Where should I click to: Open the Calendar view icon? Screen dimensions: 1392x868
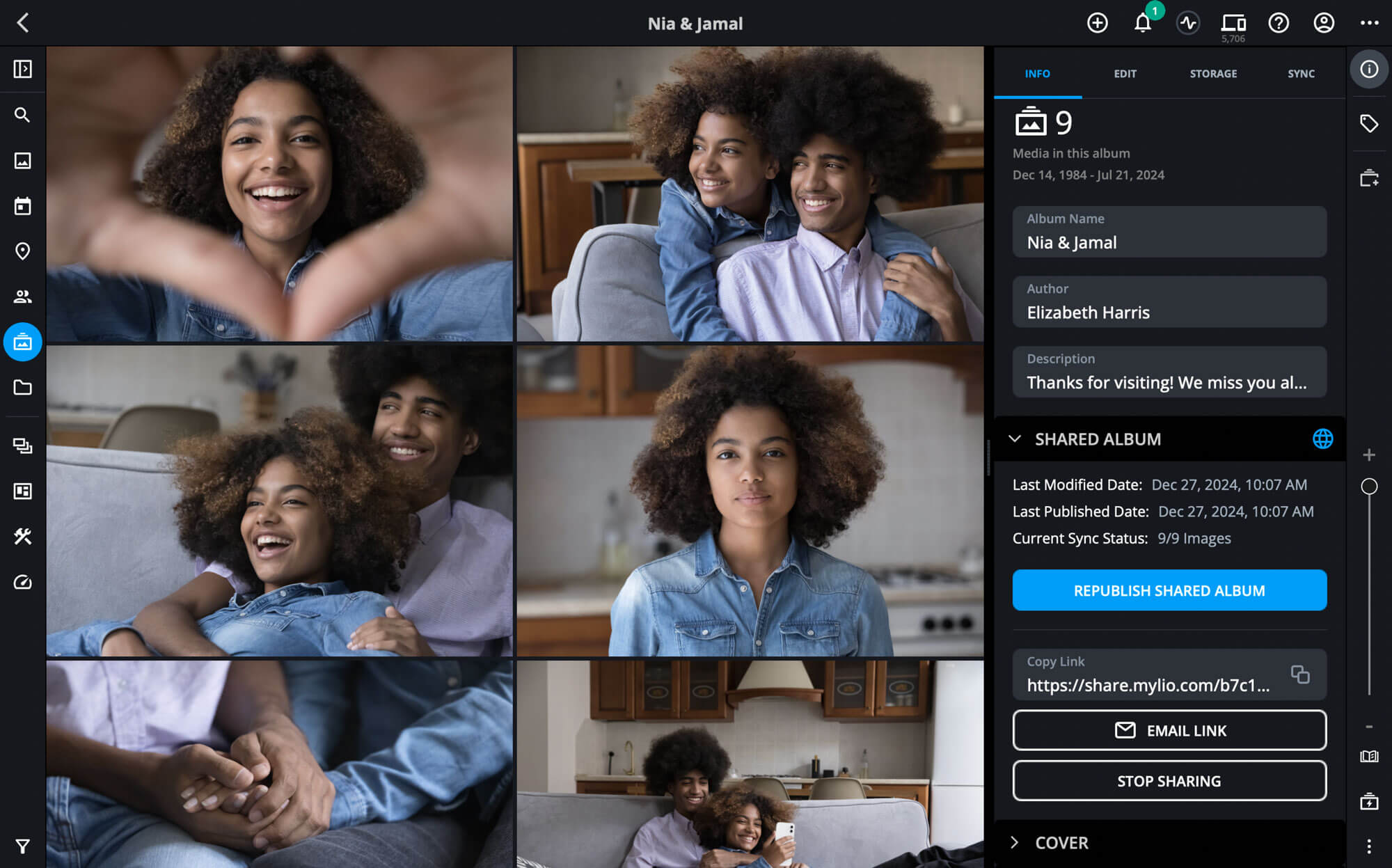click(22, 206)
